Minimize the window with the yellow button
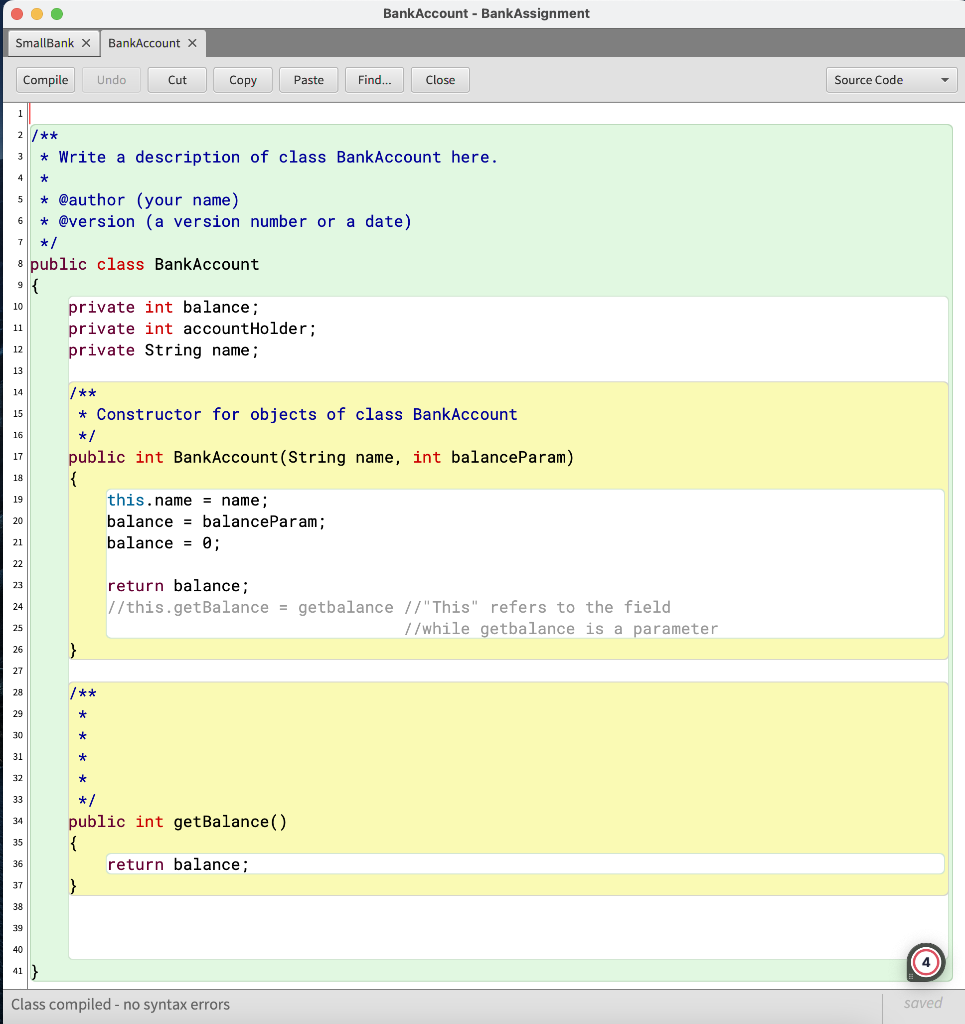Image resolution: width=965 pixels, height=1024 pixels. point(36,14)
